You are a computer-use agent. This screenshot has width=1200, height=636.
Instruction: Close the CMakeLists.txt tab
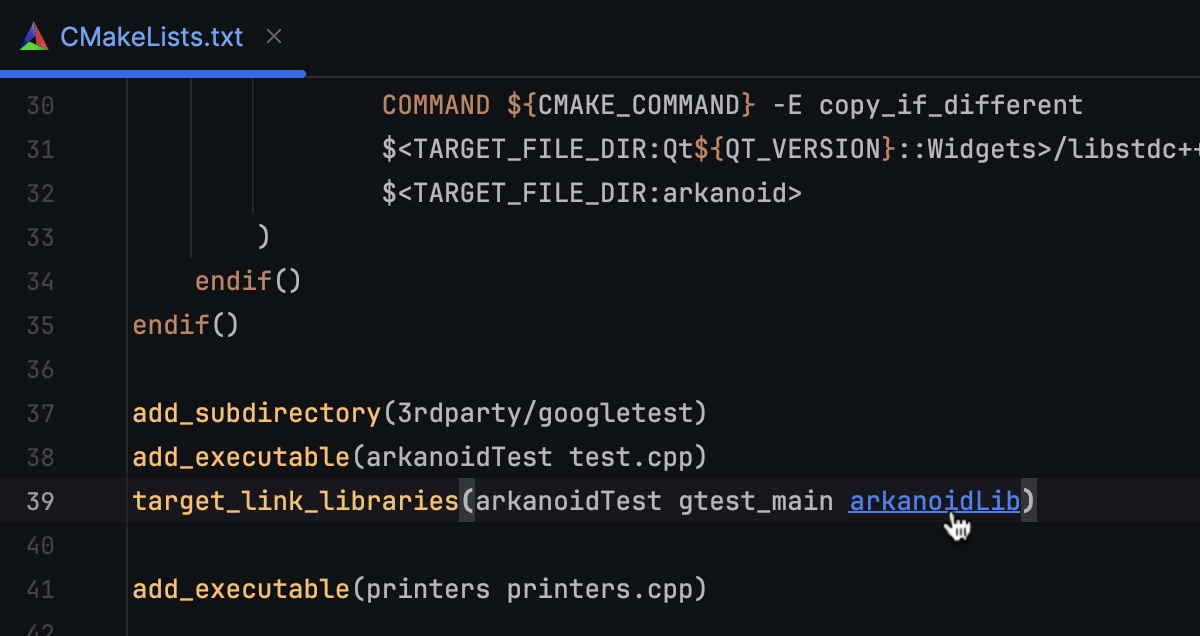pos(274,37)
